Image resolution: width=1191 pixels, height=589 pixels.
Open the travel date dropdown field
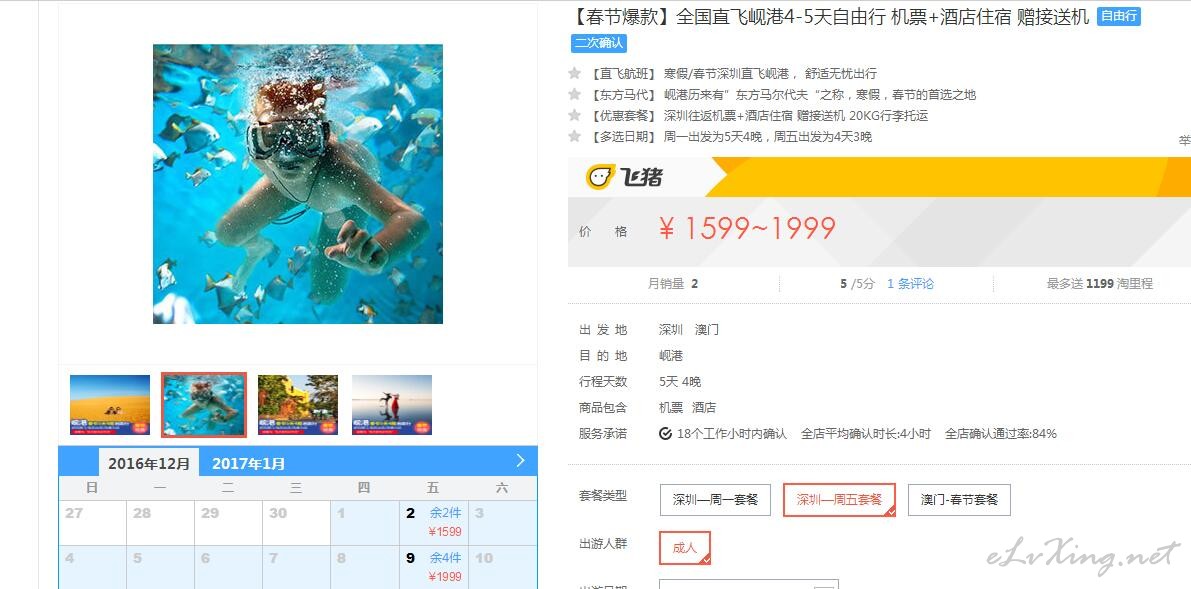click(x=749, y=584)
